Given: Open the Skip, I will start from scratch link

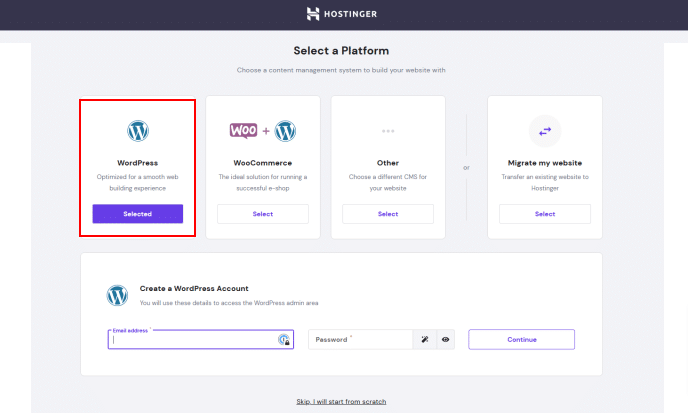Looking at the screenshot, I should 341,402.
